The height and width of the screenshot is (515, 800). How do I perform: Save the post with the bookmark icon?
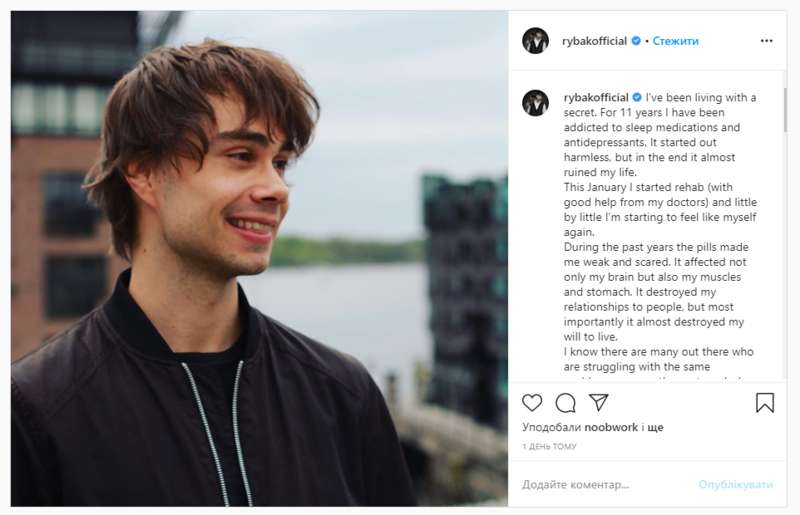click(765, 403)
